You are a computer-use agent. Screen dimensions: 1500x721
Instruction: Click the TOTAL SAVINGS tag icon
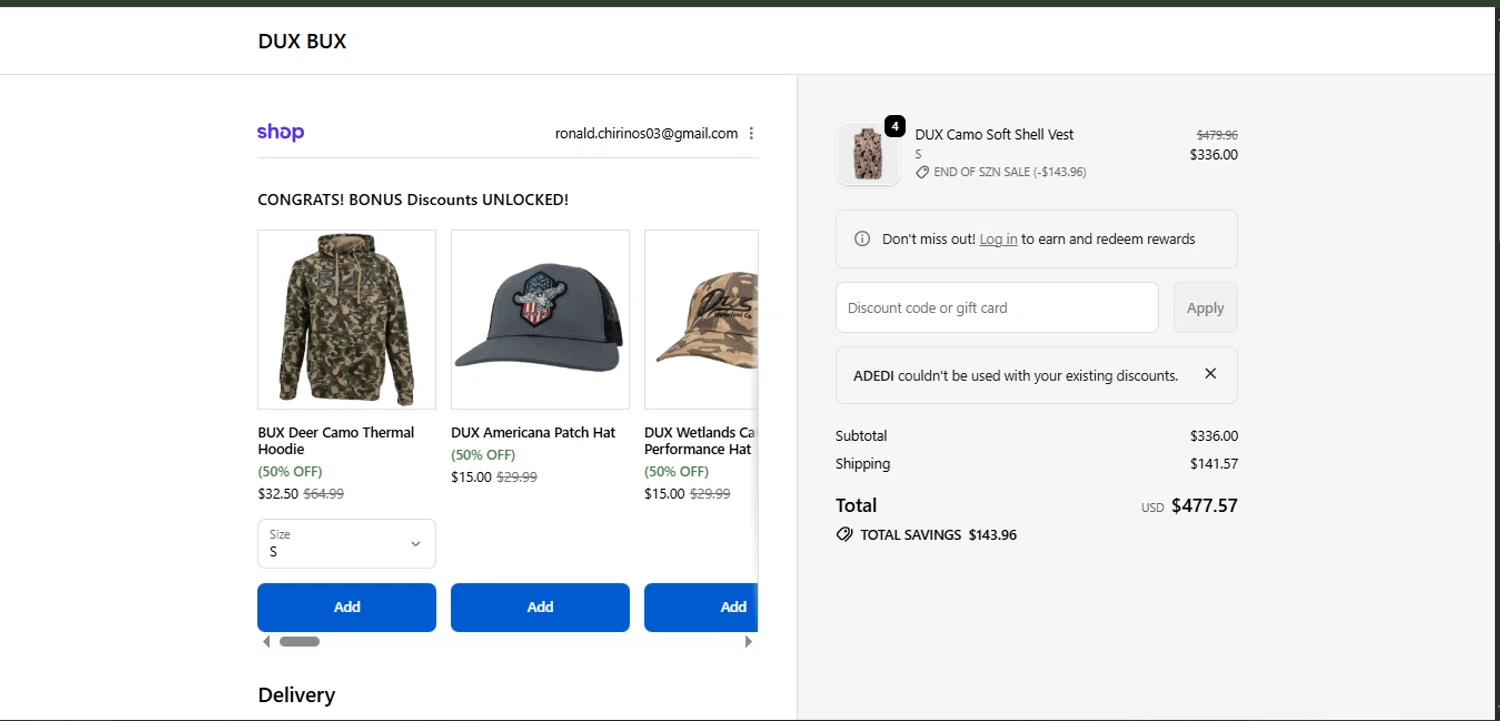tap(844, 535)
